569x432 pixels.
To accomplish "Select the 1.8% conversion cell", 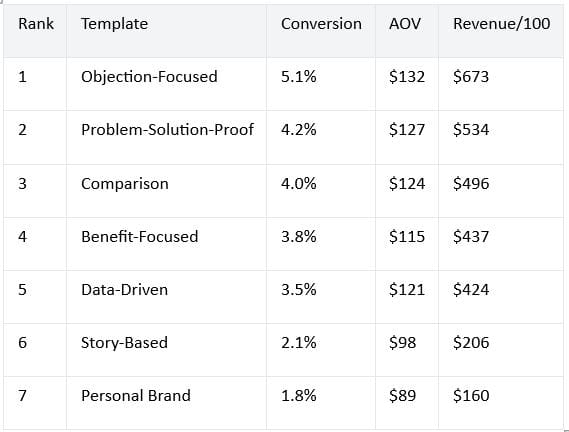I will point(299,396).
